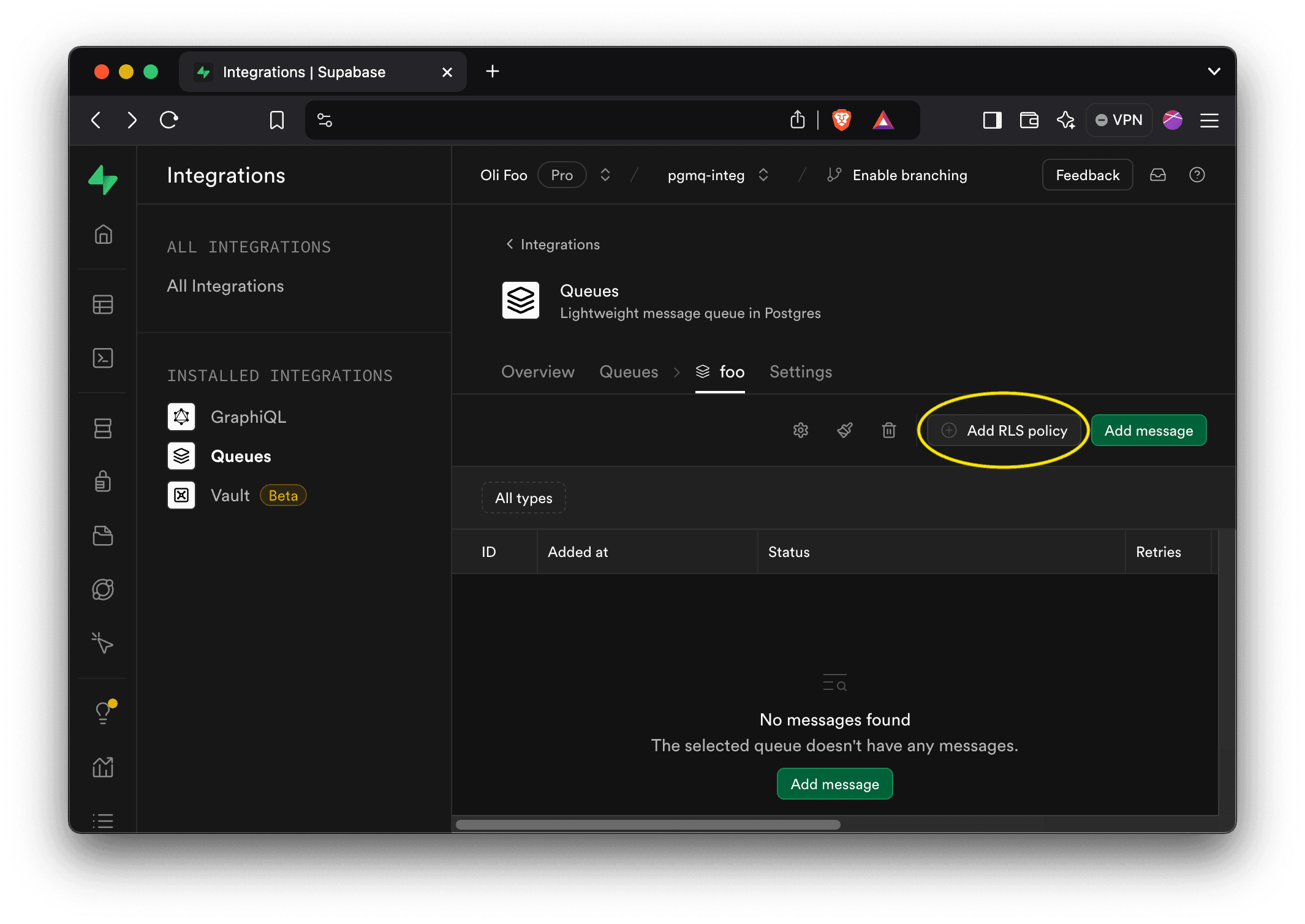Image resolution: width=1305 pixels, height=924 pixels.
Task: Click the Supabase logo at sidebar top
Action: click(103, 180)
